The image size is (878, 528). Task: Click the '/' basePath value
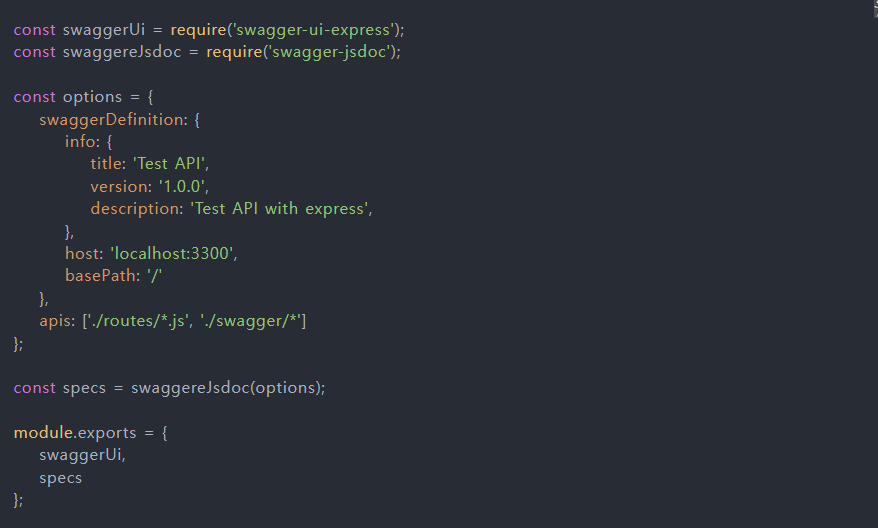pyautogui.click(x=155, y=276)
